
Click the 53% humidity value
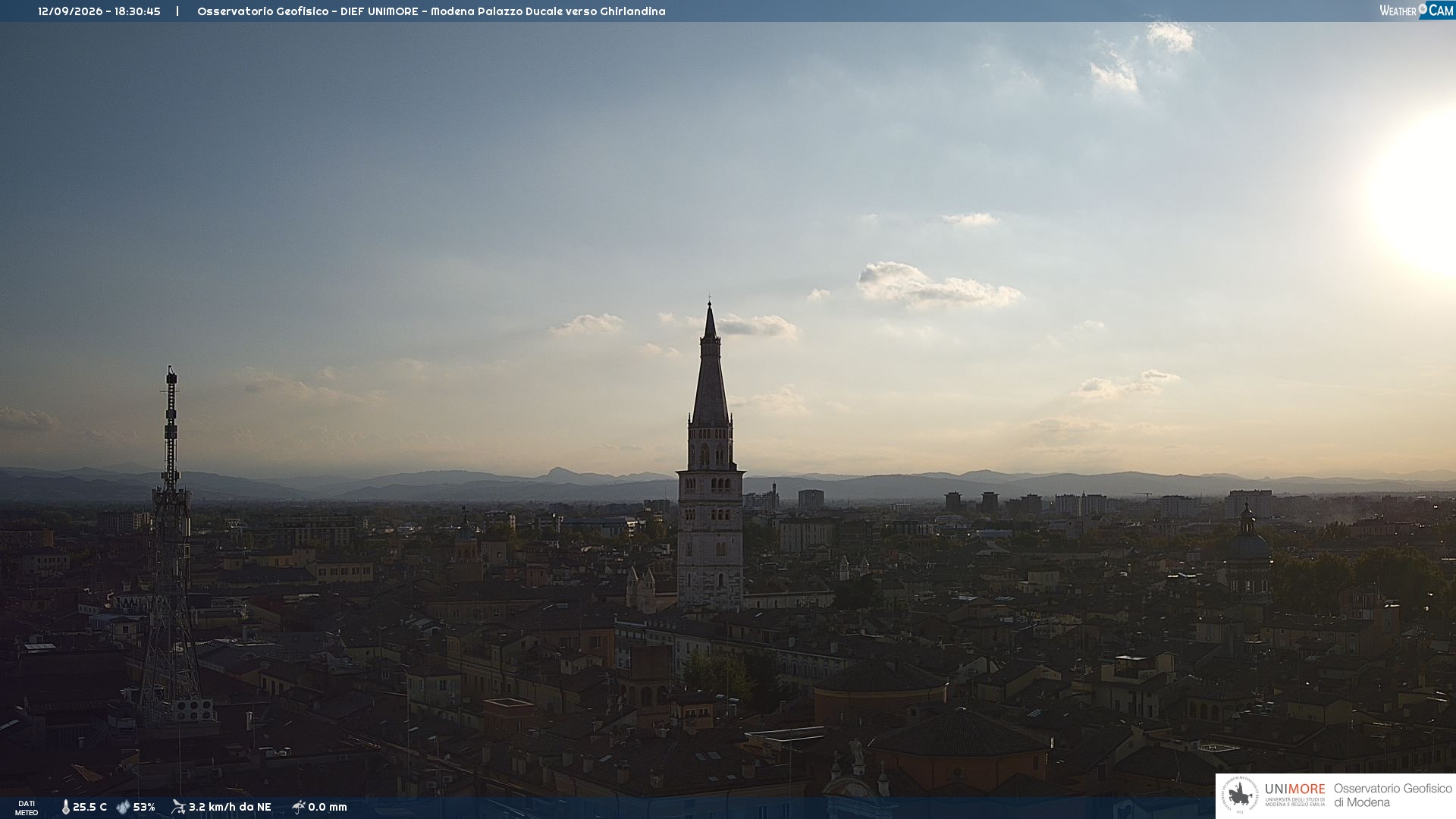144,807
